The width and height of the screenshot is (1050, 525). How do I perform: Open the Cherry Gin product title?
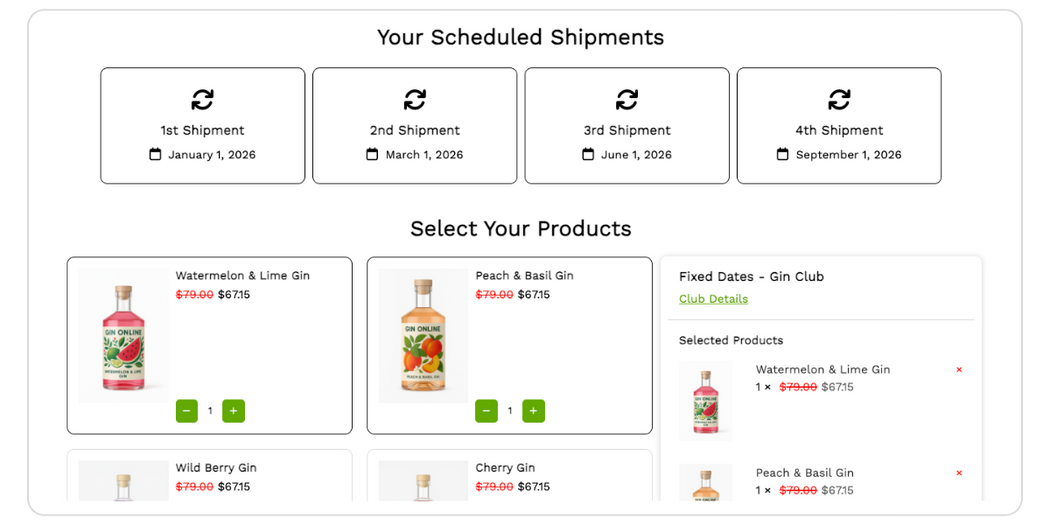505,468
